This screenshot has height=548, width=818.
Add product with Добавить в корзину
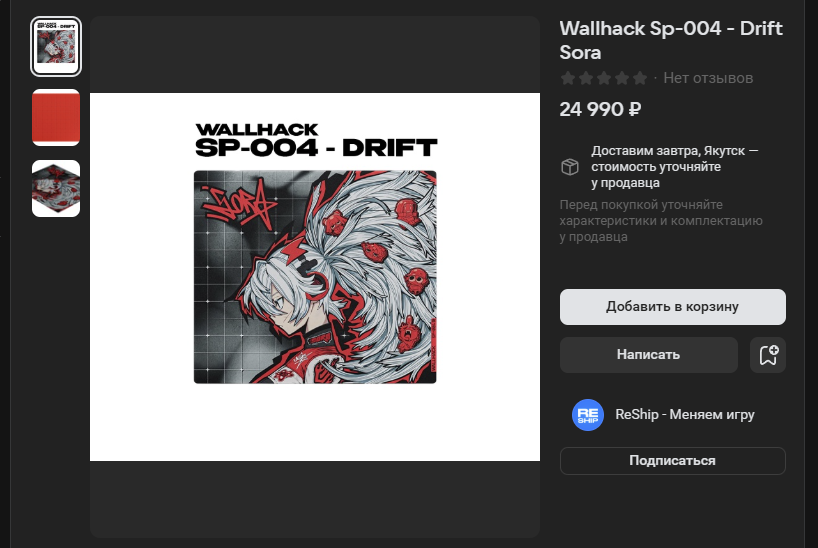point(672,307)
